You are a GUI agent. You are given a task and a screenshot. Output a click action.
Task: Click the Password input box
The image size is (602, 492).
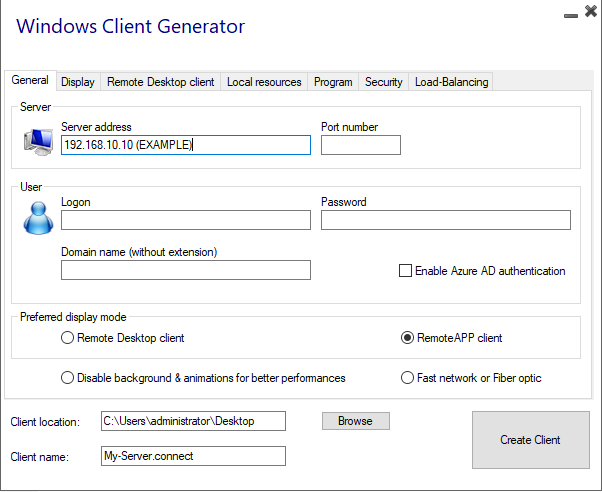click(x=445, y=220)
